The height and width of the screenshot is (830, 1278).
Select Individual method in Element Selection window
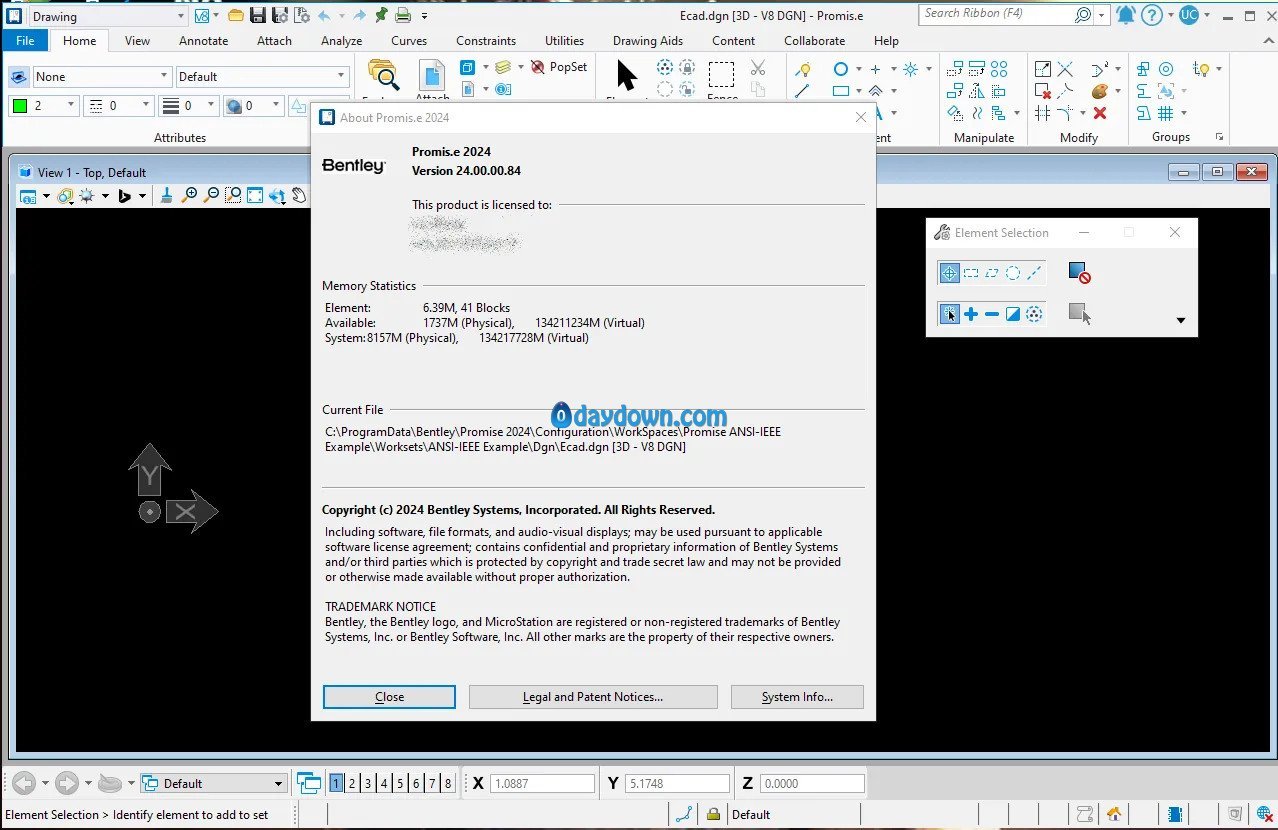tap(949, 273)
